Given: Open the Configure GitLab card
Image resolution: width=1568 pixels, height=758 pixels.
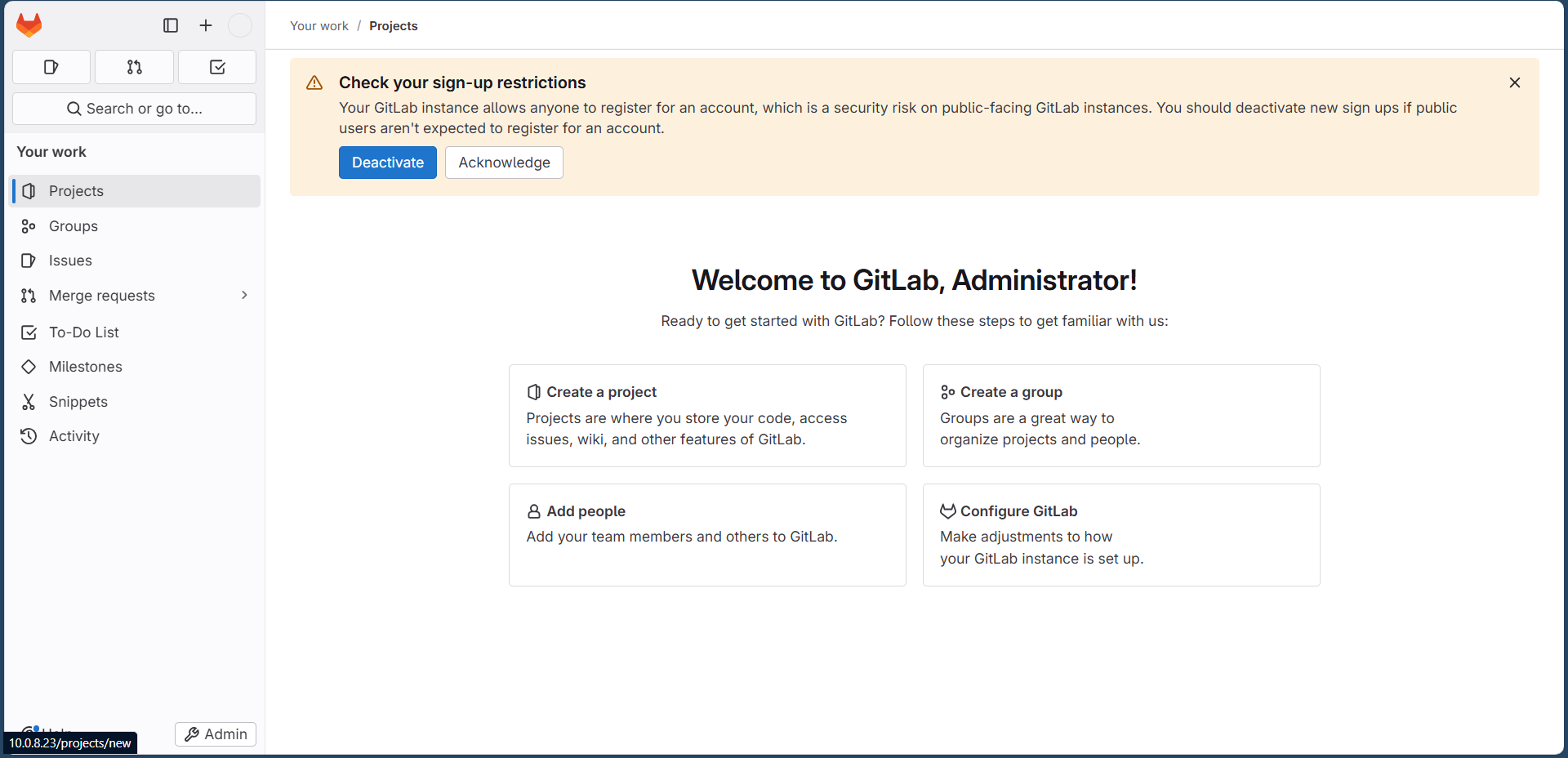Looking at the screenshot, I should 1121,535.
